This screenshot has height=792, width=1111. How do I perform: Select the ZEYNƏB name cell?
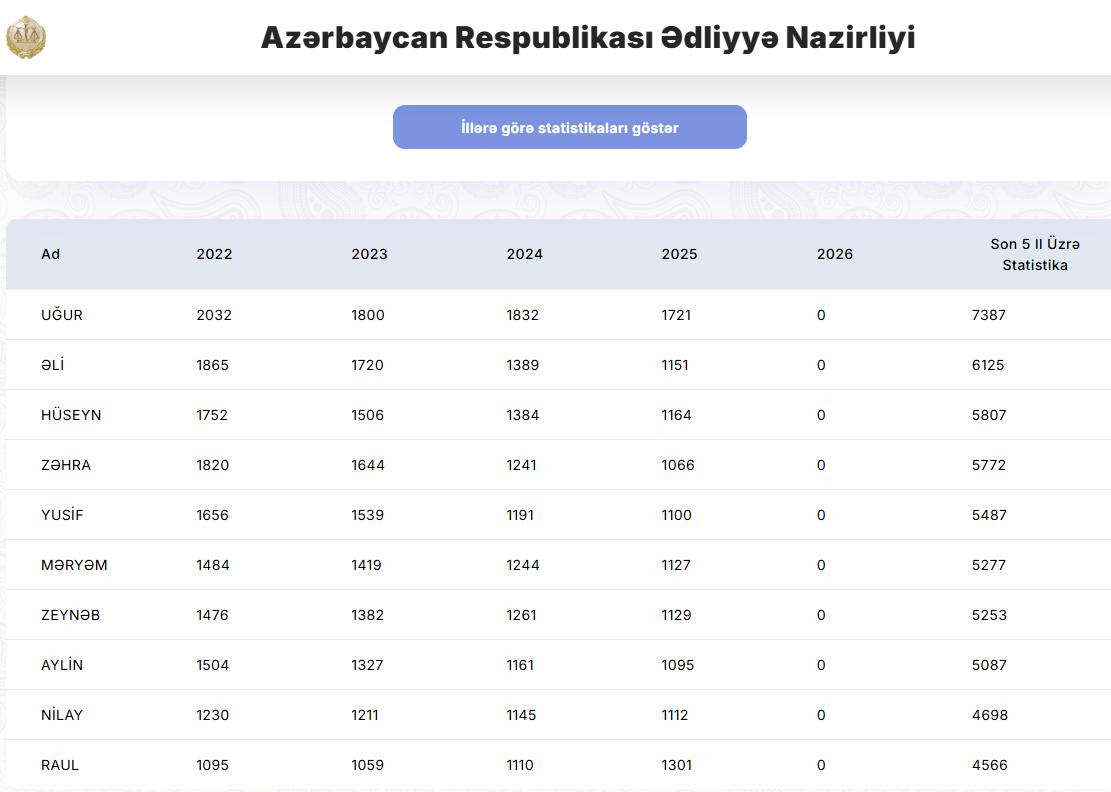tap(70, 615)
